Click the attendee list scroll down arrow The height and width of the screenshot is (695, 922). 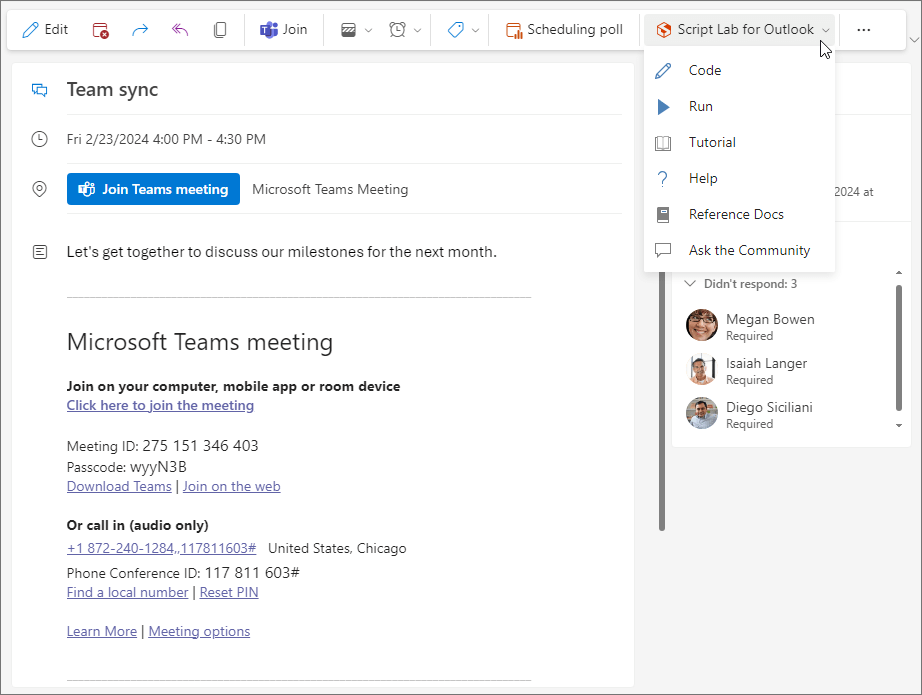[898, 425]
